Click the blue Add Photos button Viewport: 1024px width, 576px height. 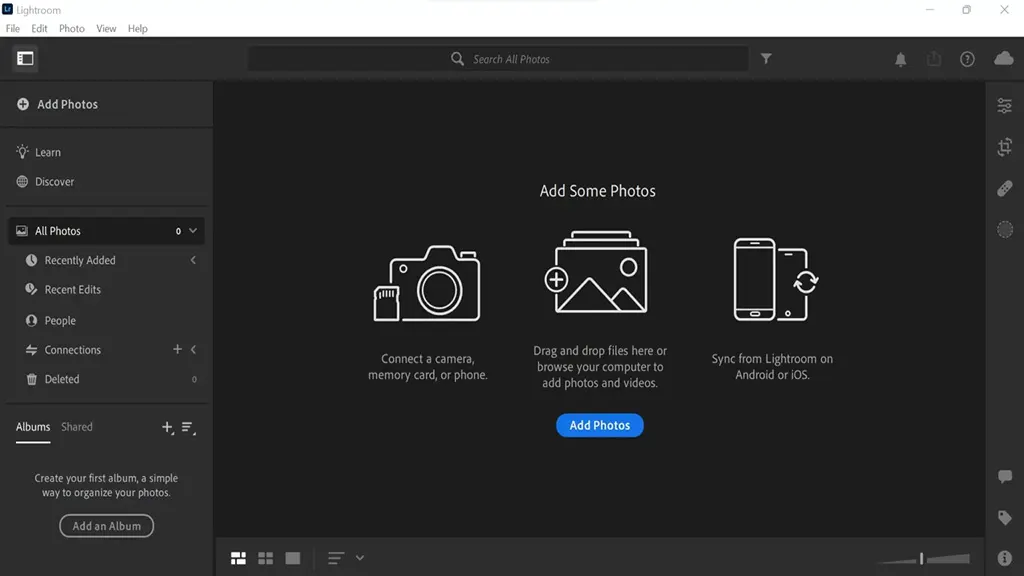(600, 425)
